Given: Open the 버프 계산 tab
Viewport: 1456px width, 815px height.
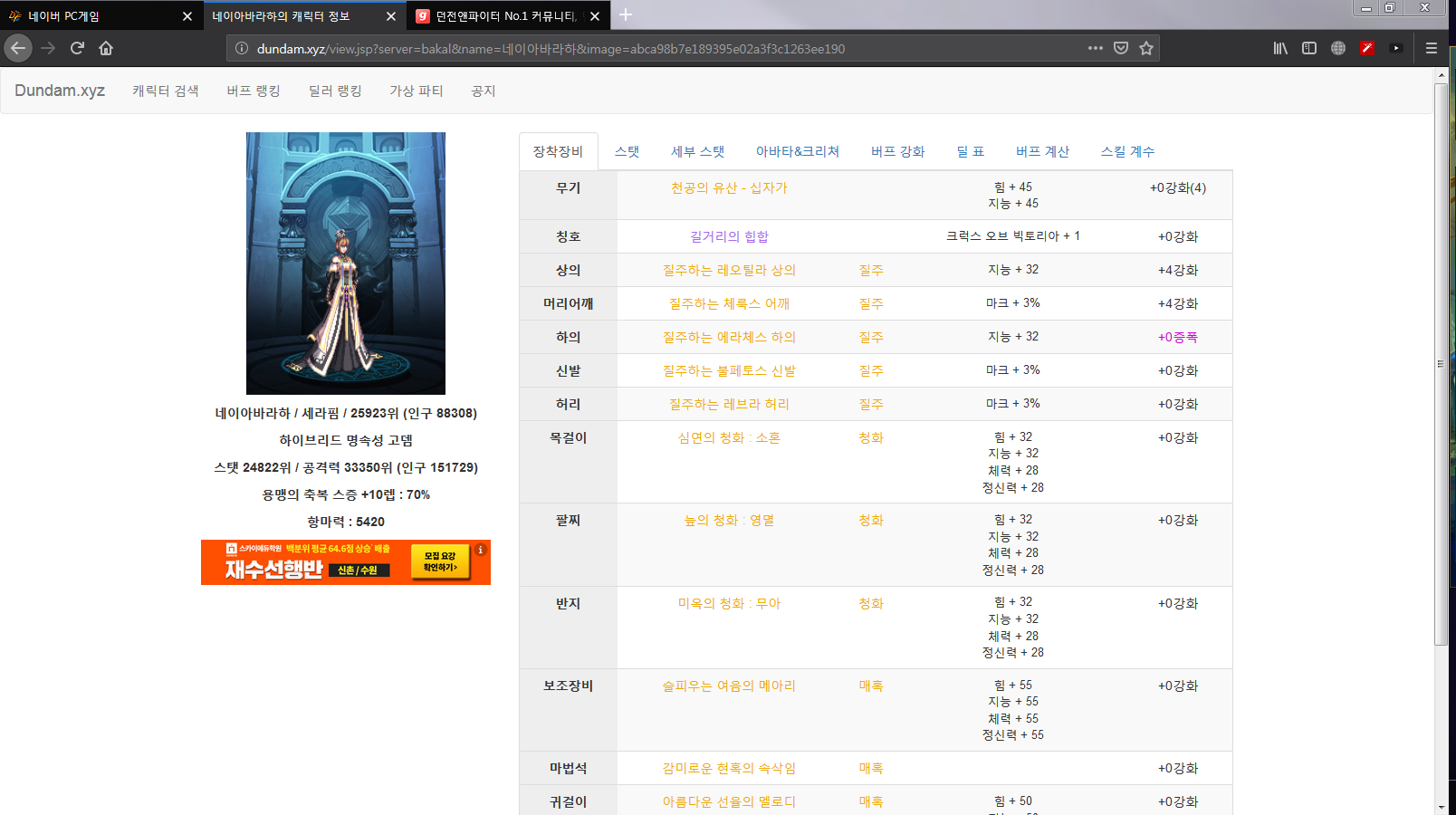Looking at the screenshot, I should tap(1042, 151).
